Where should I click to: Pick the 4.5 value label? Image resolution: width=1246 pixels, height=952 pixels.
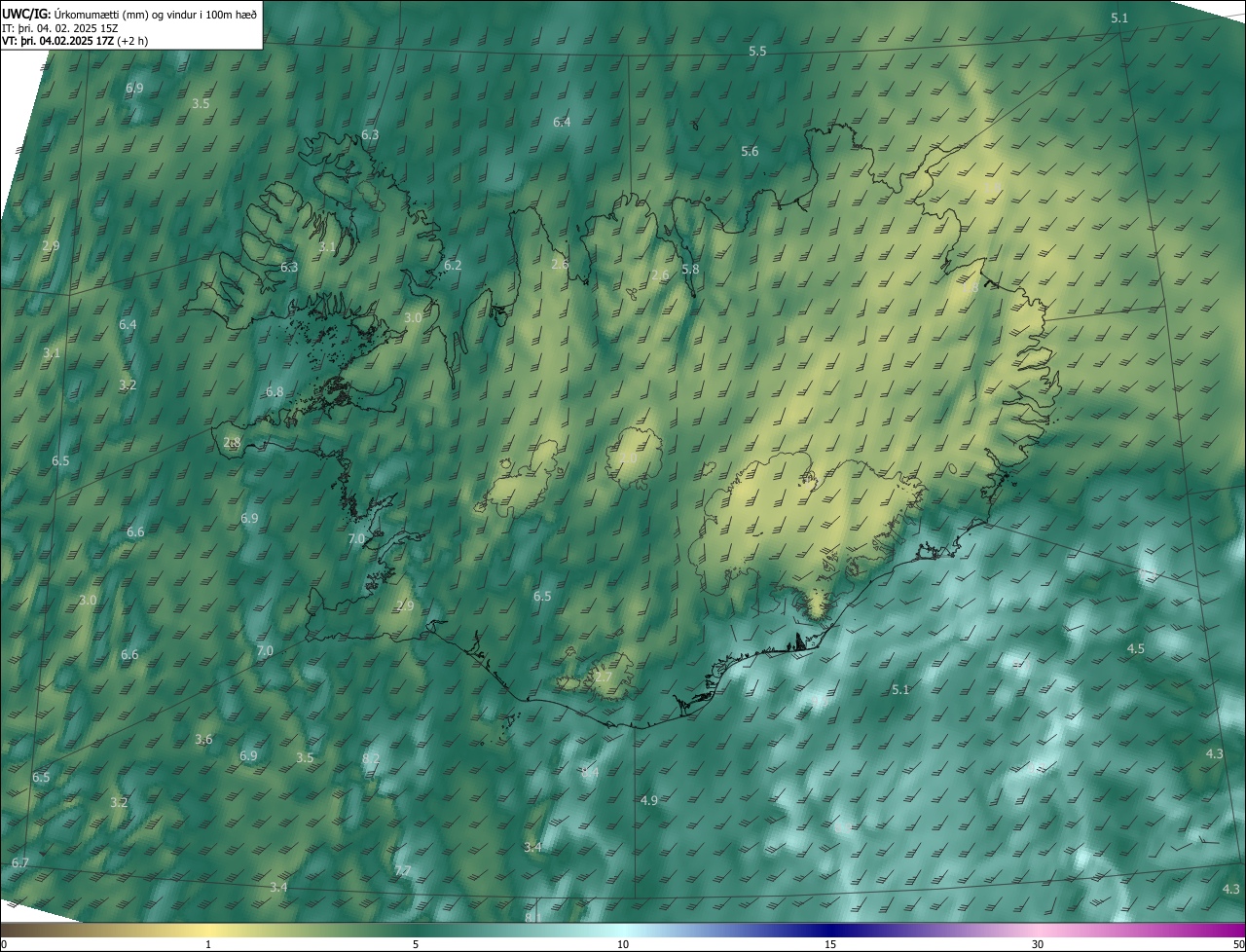1135,648
